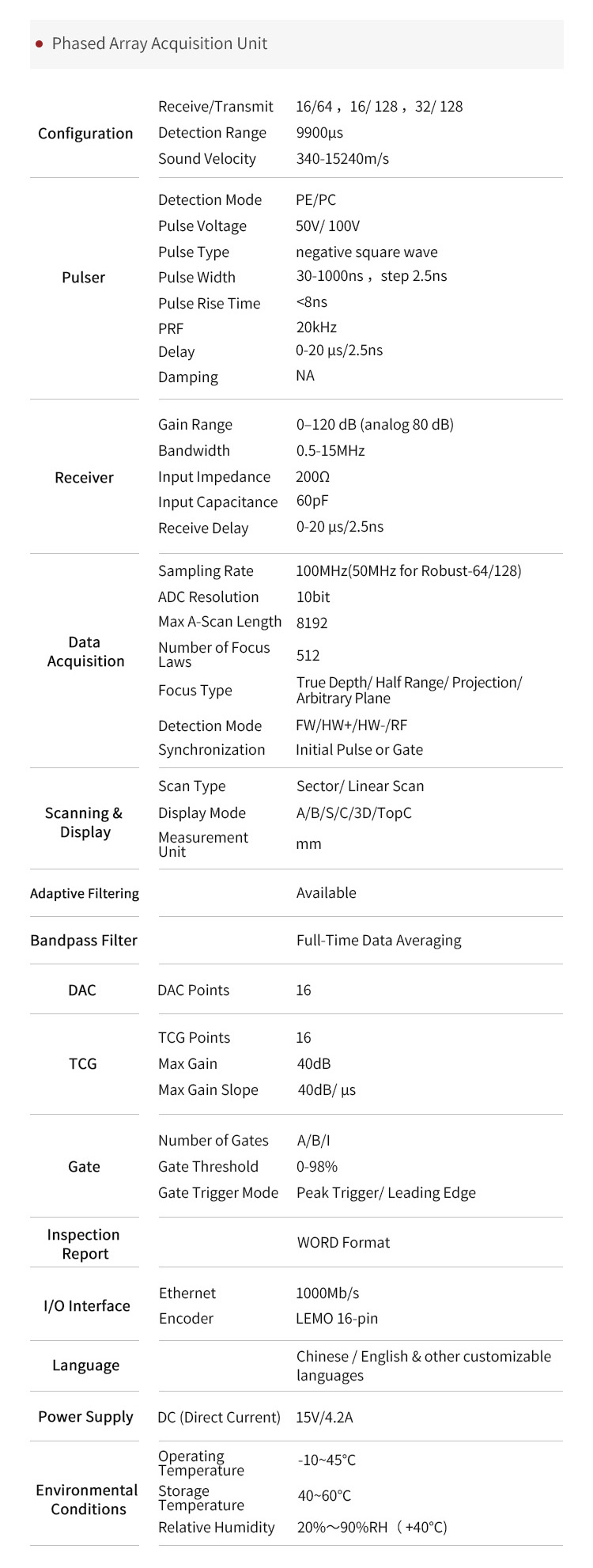This screenshot has height=1568, width=593.
Task: Select the Pulser section label
Action: tap(83, 277)
